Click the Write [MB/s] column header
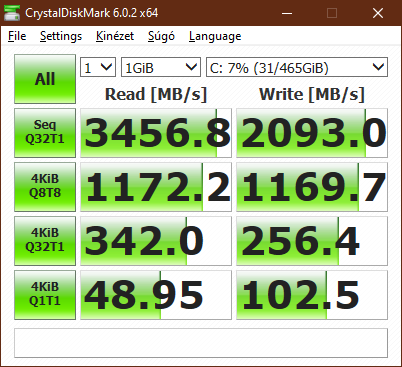Image resolution: width=402 pixels, height=367 pixels. [312, 94]
